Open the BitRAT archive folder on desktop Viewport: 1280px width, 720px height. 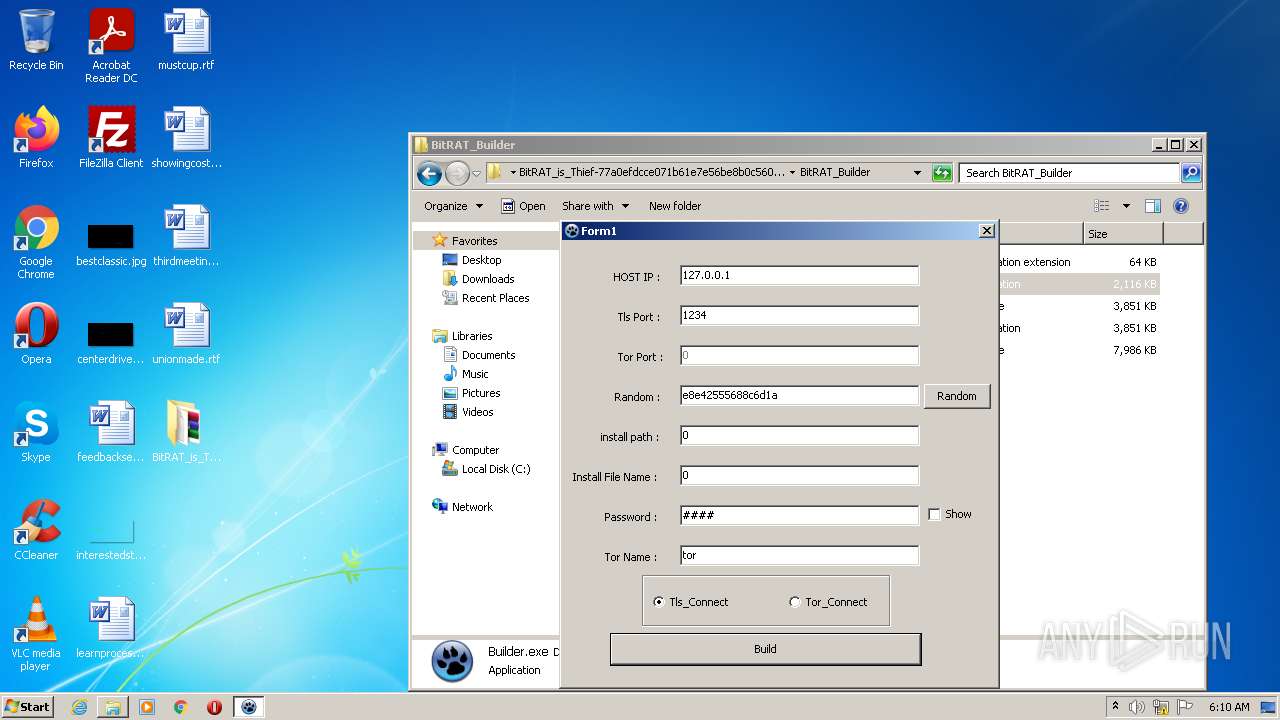(186, 432)
